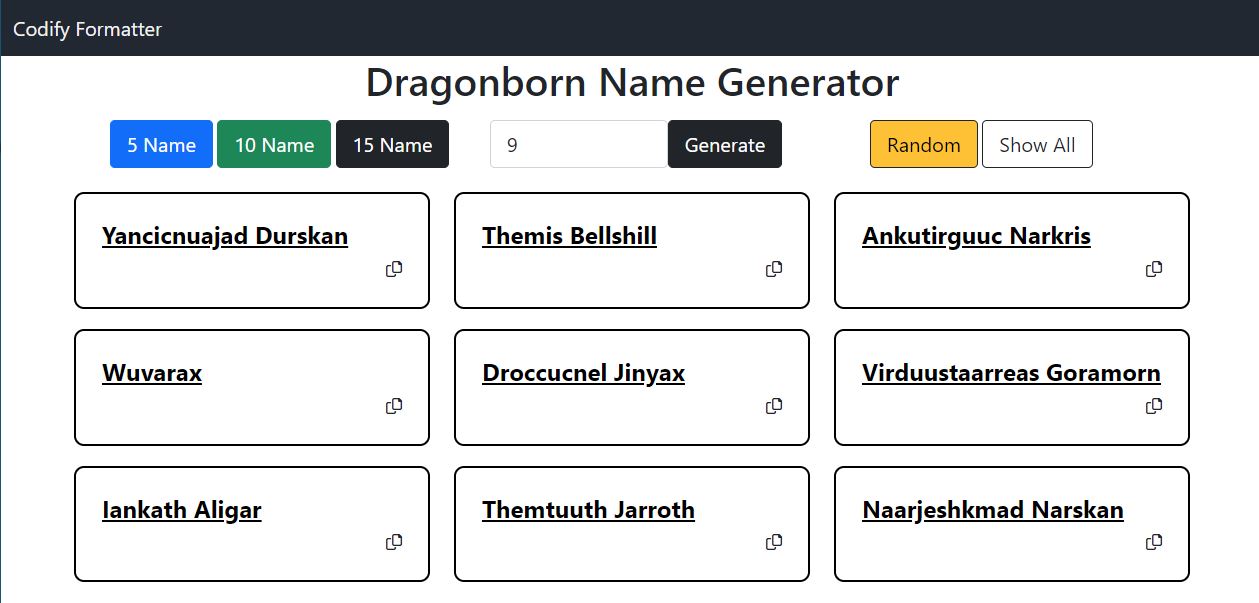
Task: Choose the 15 Name option
Action: (x=392, y=144)
